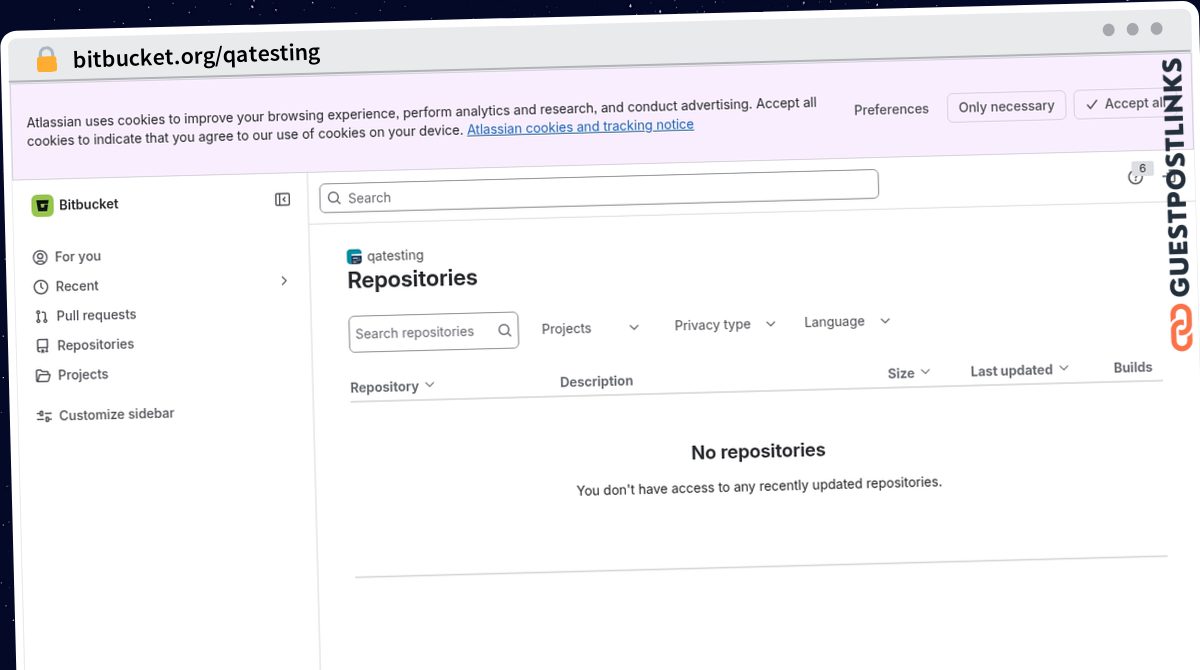Click the cookie Preferences button
Viewport: 1200px width, 670px height.
click(x=891, y=109)
